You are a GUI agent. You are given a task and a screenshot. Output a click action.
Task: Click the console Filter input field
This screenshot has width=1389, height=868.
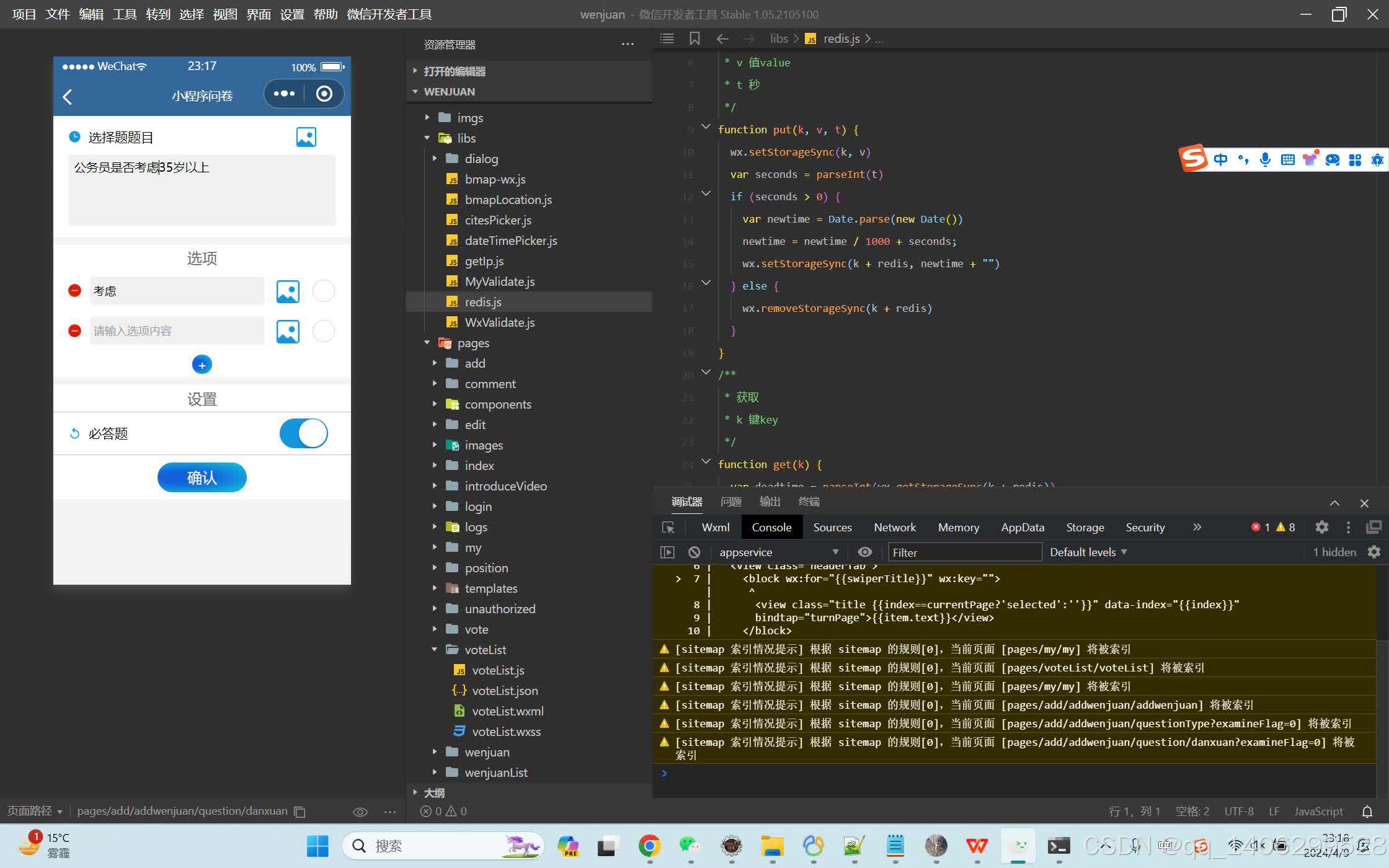(x=964, y=552)
